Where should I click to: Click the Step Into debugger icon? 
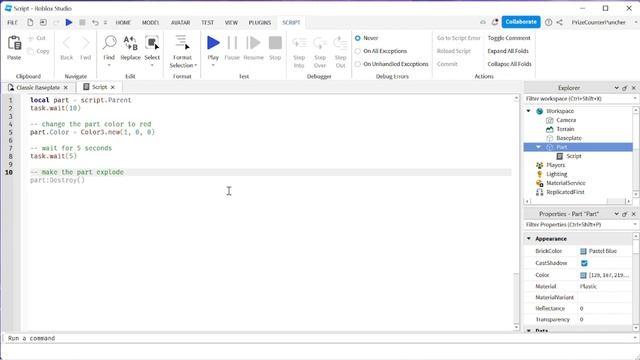point(299,42)
